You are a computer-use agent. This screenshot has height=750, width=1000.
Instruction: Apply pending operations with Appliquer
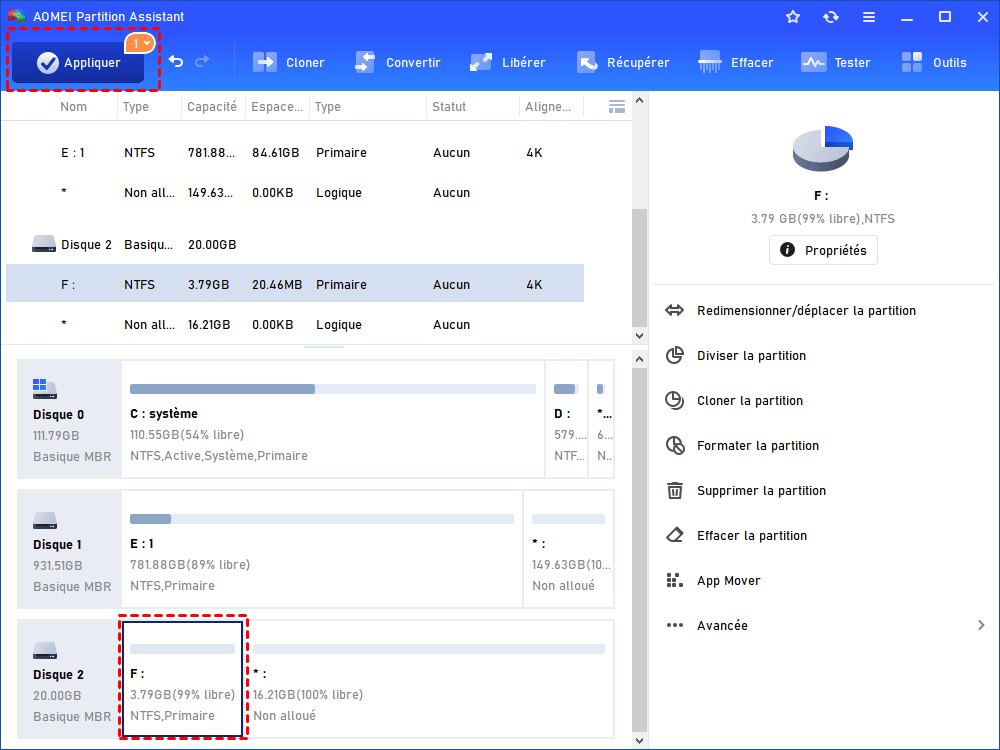78,62
